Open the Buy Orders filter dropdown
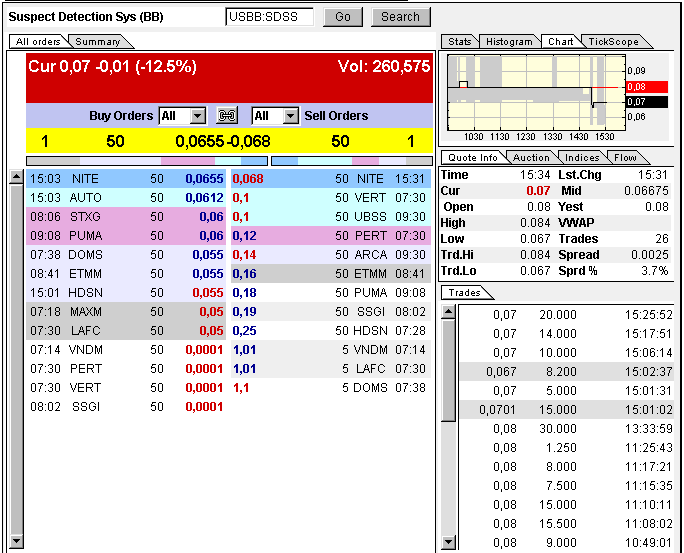The width and height of the screenshot is (684, 553). pyautogui.click(x=197, y=116)
